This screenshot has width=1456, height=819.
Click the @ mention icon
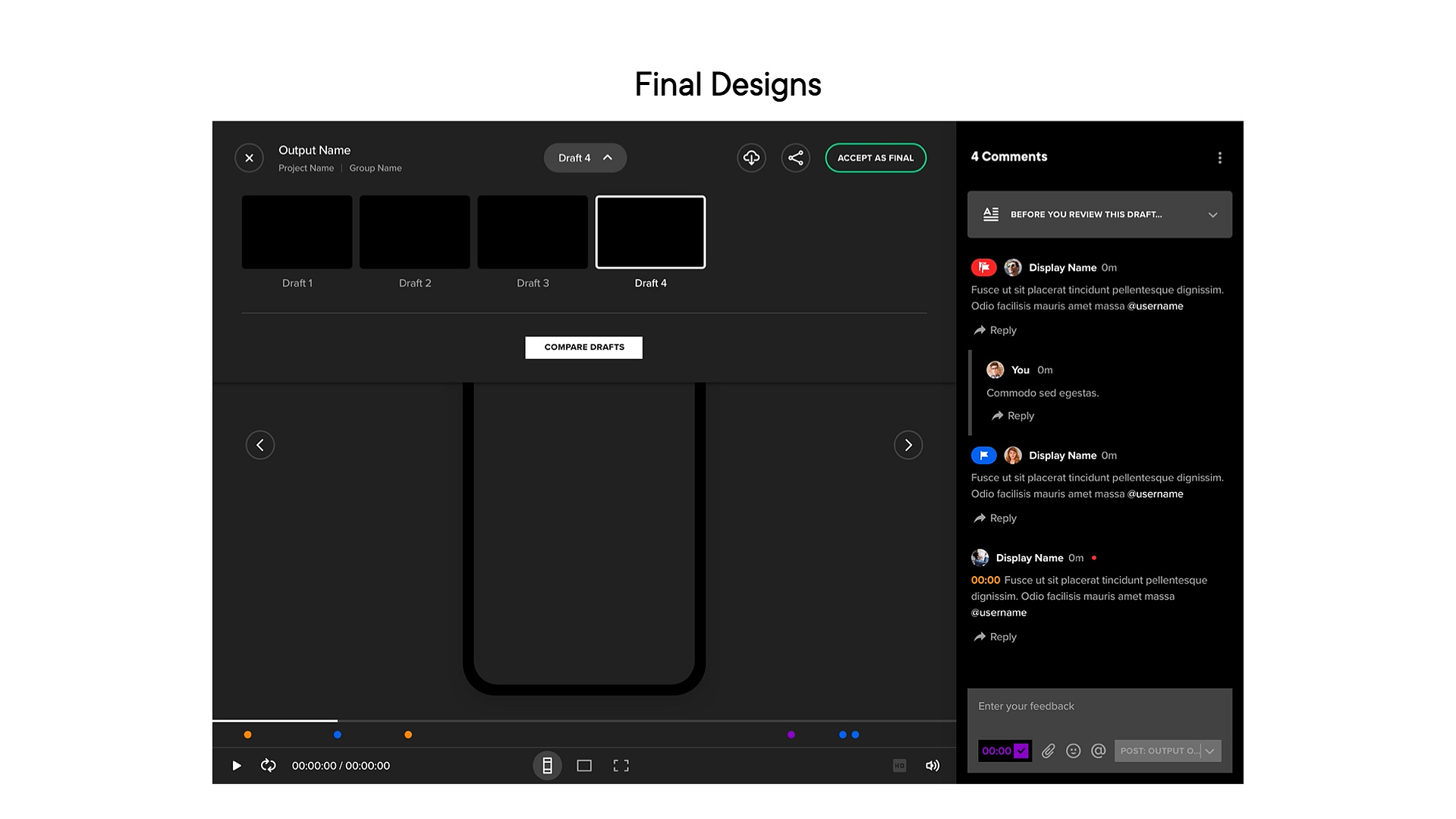click(x=1098, y=751)
